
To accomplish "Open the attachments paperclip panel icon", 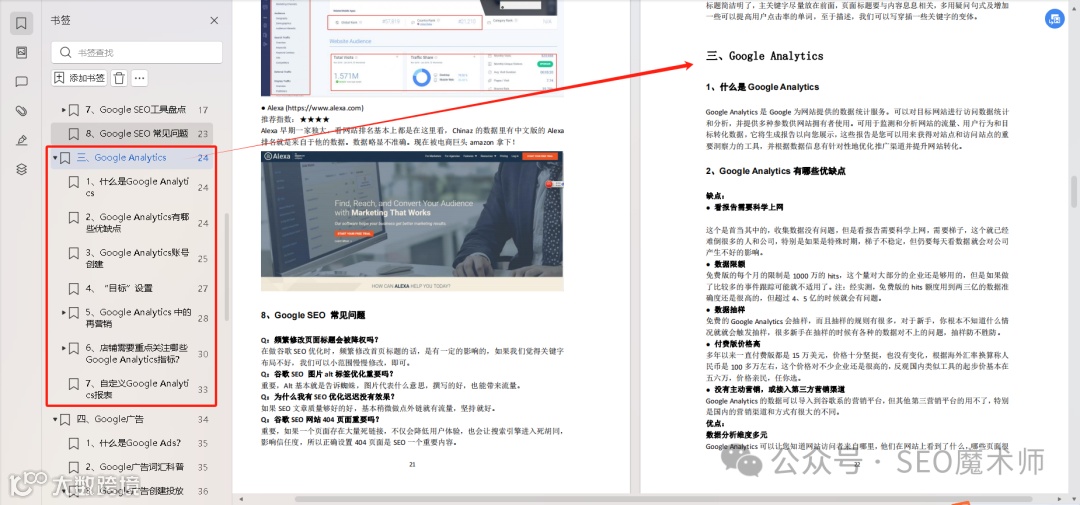I will [x=21, y=111].
